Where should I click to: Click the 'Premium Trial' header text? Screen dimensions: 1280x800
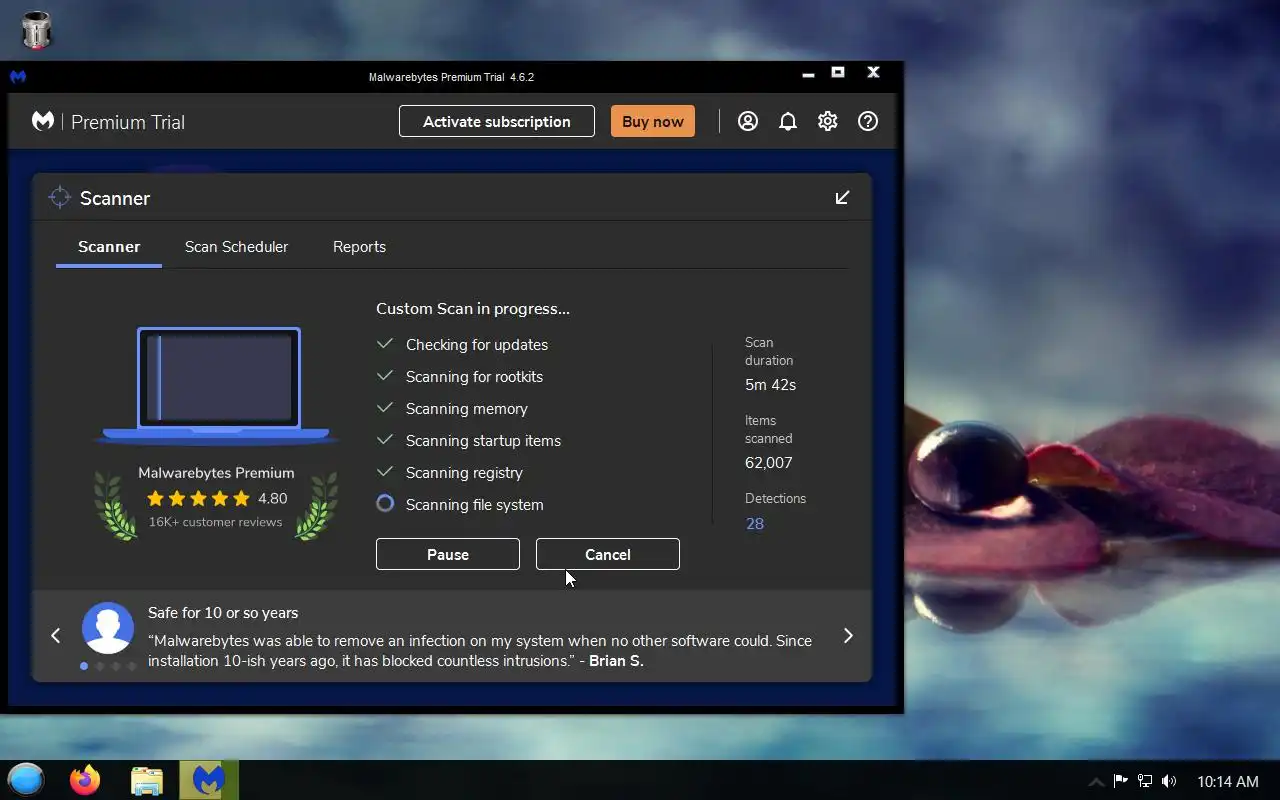[128, 122]
